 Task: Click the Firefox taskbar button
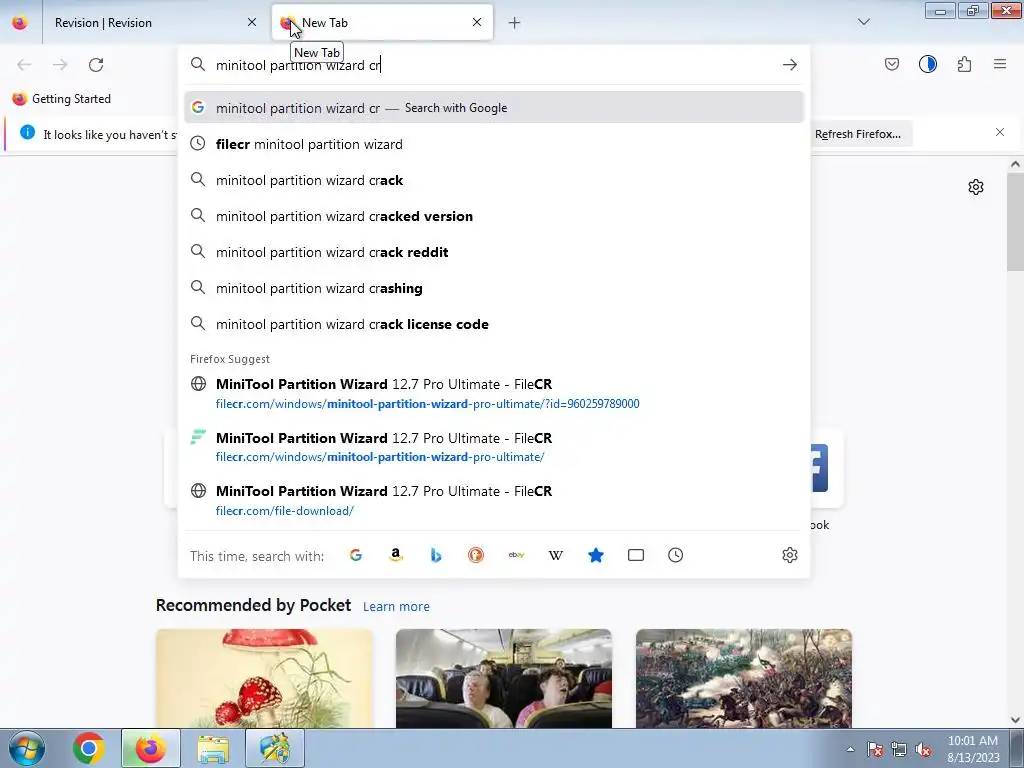point(151,748)
